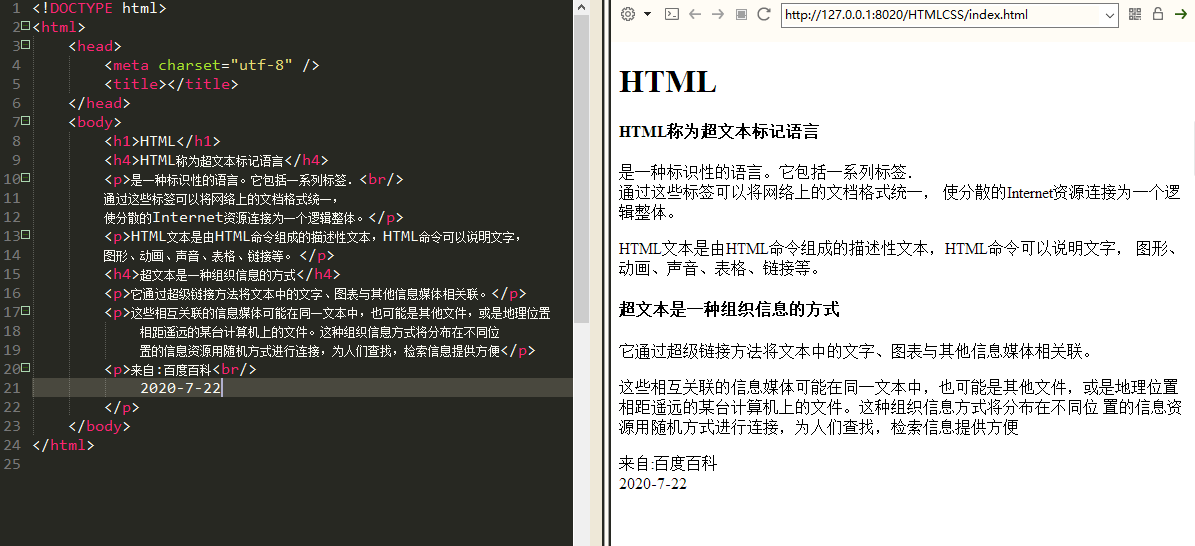Click '来自:百度百科' text in the preview

tap(668, 464)
